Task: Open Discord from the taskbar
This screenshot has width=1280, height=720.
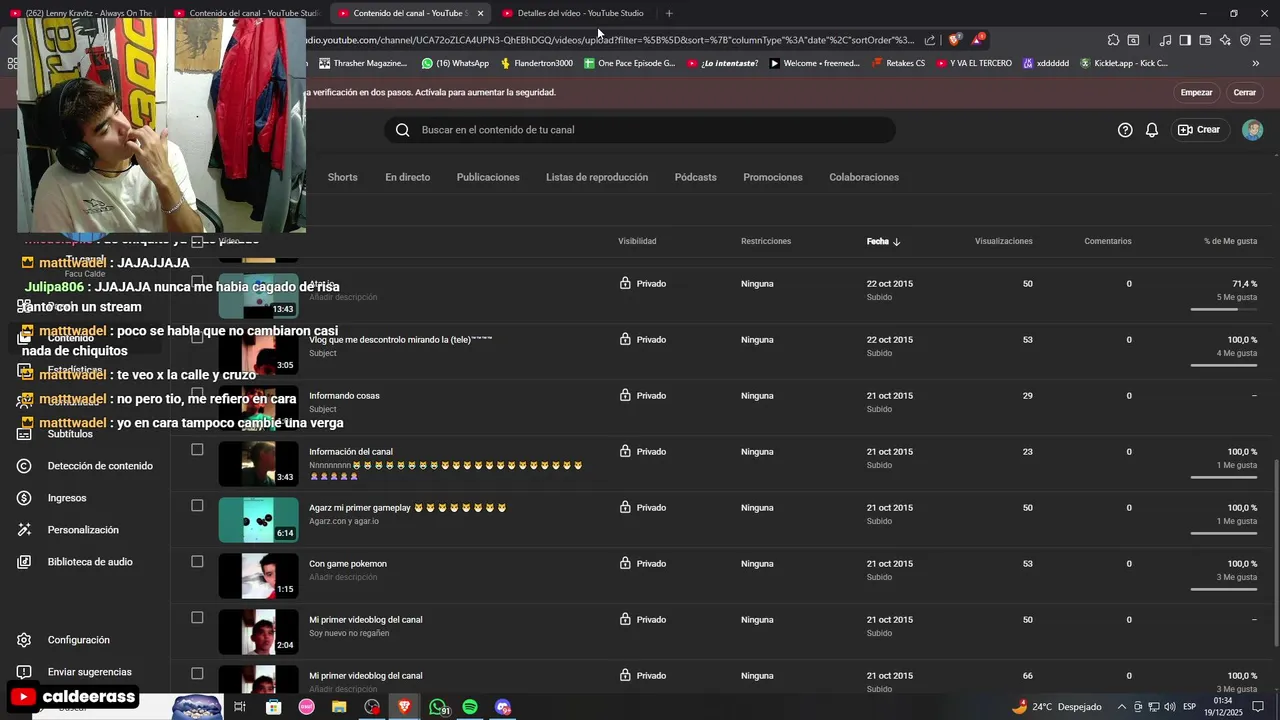Action: (x=503, y=707)
